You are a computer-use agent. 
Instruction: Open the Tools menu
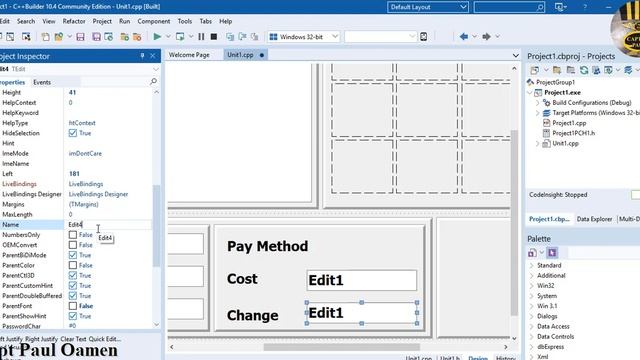184,21
